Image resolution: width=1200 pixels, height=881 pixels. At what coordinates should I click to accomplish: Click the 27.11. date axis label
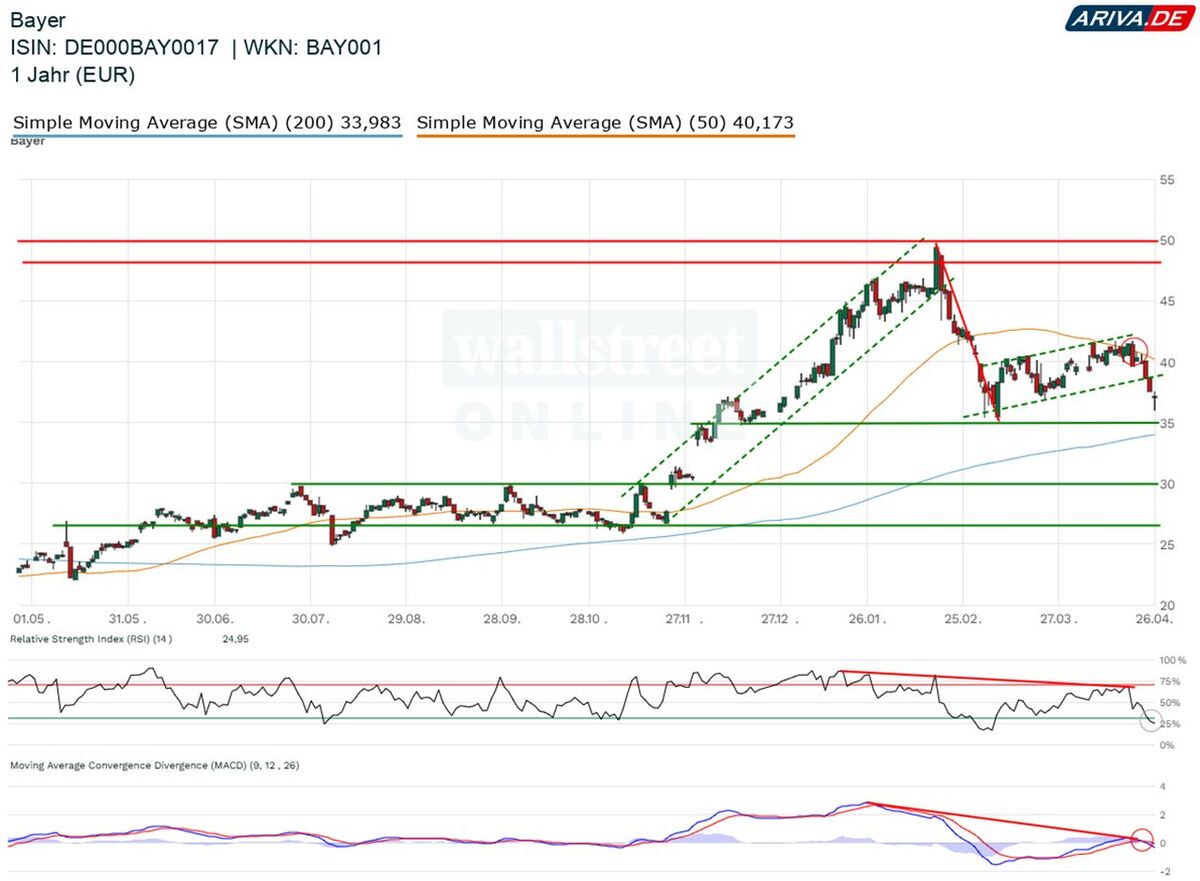point(683,620)
